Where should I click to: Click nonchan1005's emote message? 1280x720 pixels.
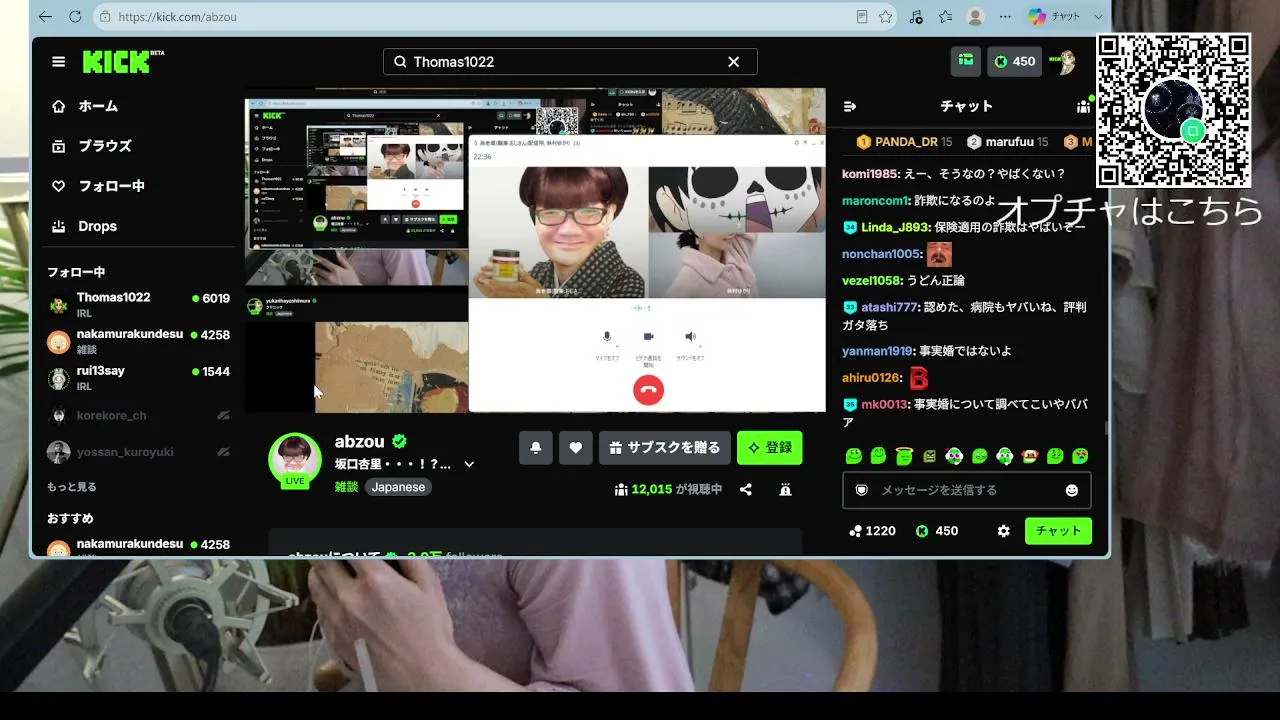click(939, 254)
